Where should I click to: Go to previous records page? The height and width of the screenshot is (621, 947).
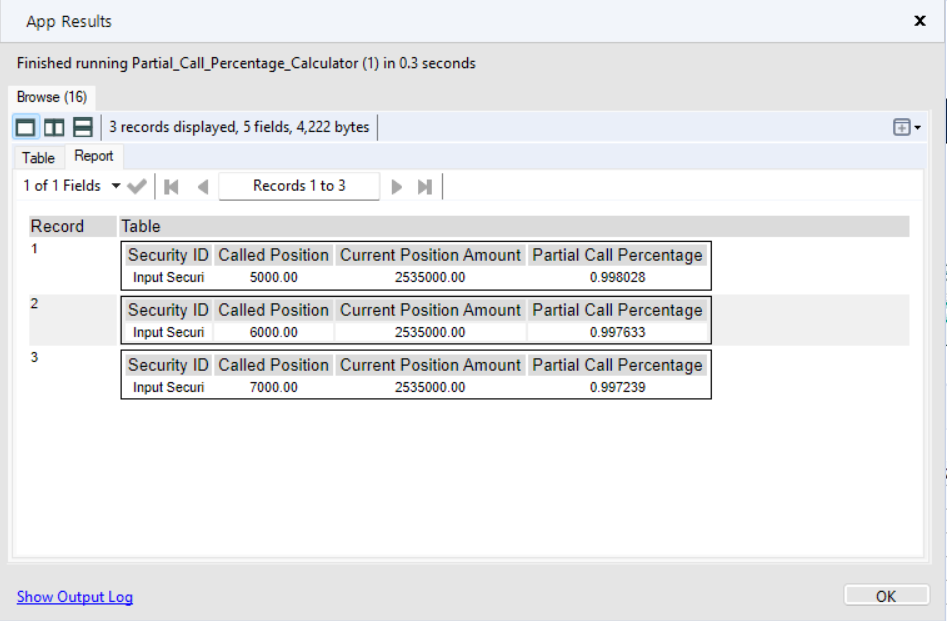click(203, 186)
